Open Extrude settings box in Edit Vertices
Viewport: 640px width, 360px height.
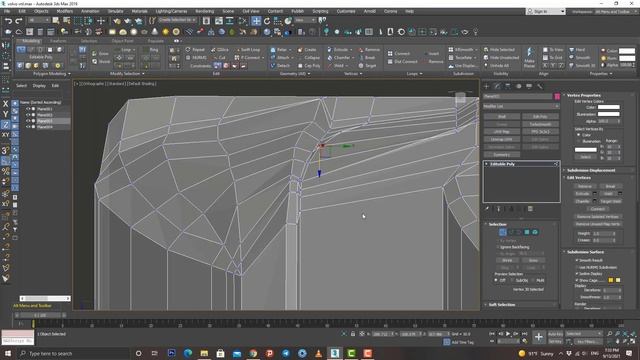point(595,193)
